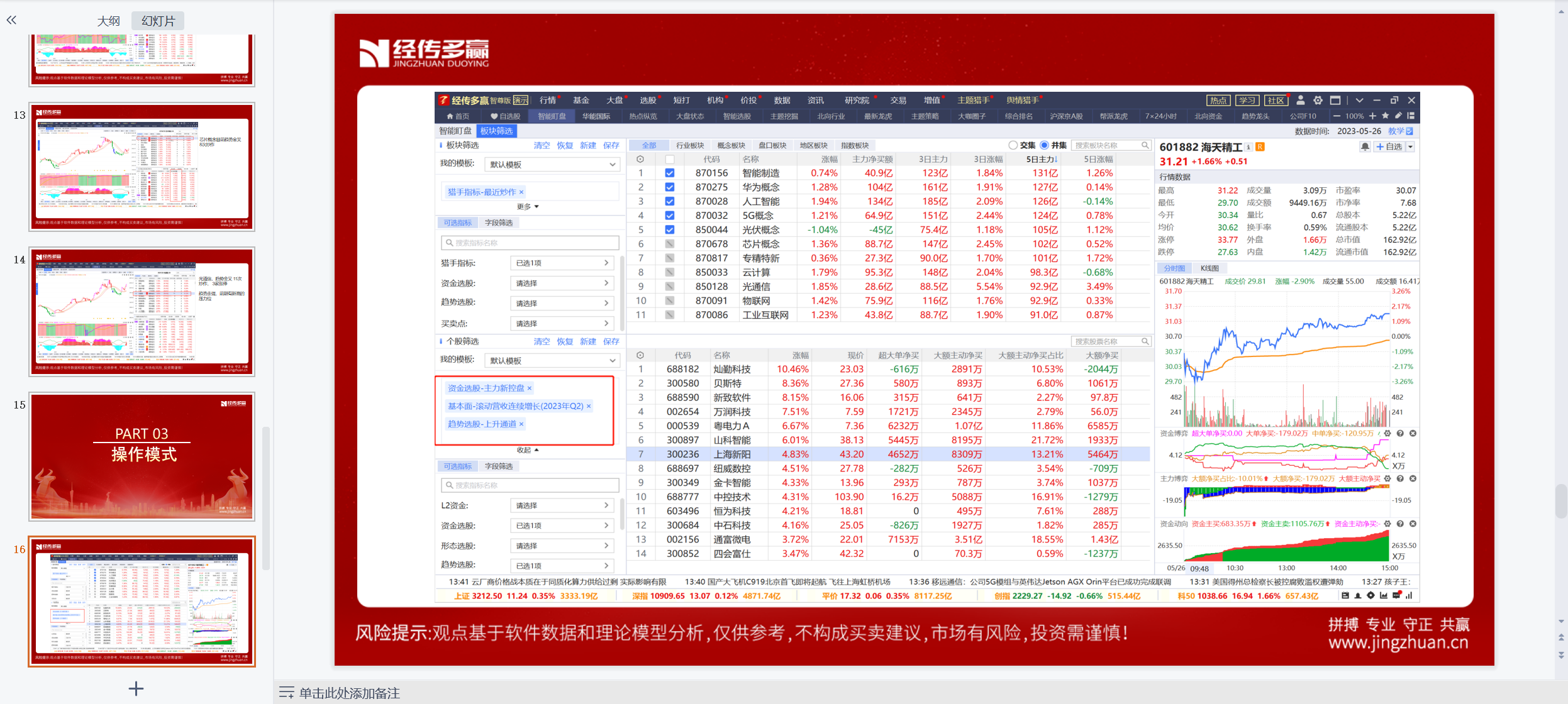Click the column settings icon in the sector table header

(640, 159)
